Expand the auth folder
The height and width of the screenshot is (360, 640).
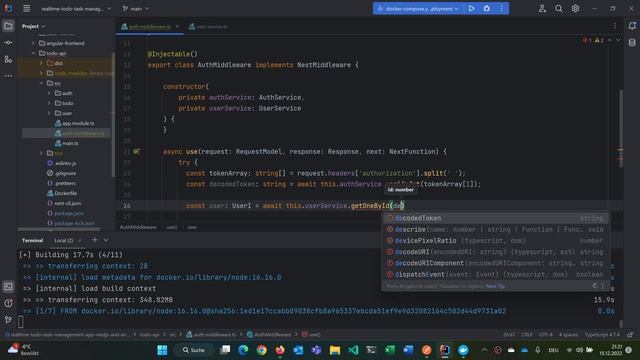click(x=49, y=93)
